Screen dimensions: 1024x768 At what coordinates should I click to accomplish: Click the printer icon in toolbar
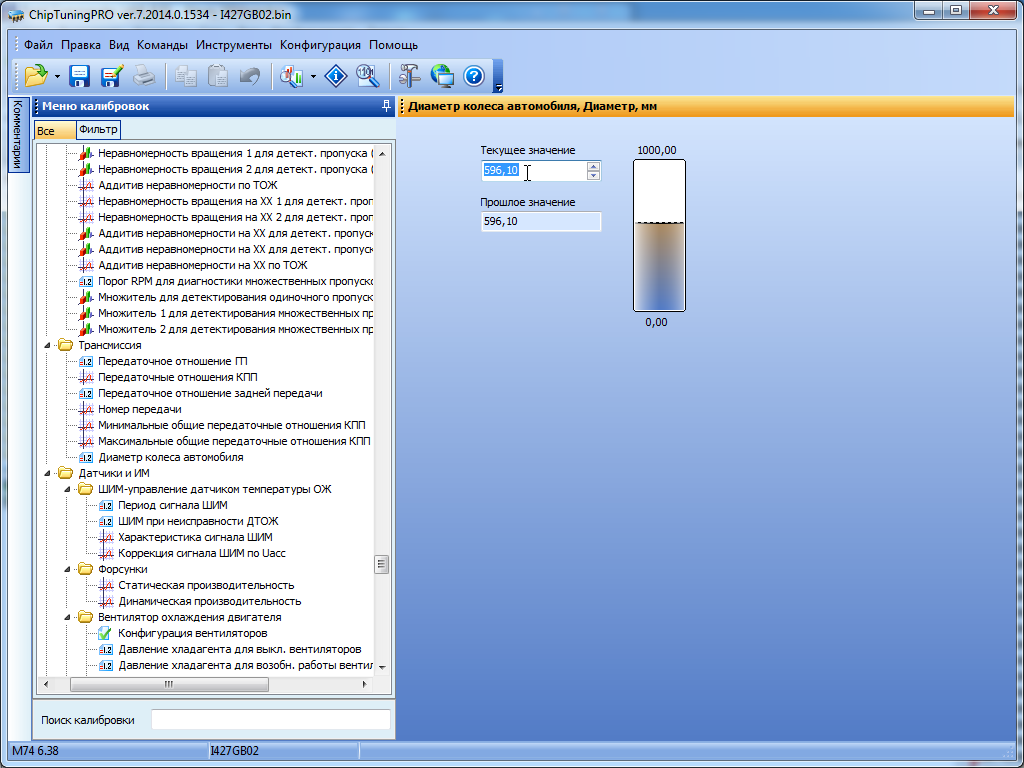[144, 76]
